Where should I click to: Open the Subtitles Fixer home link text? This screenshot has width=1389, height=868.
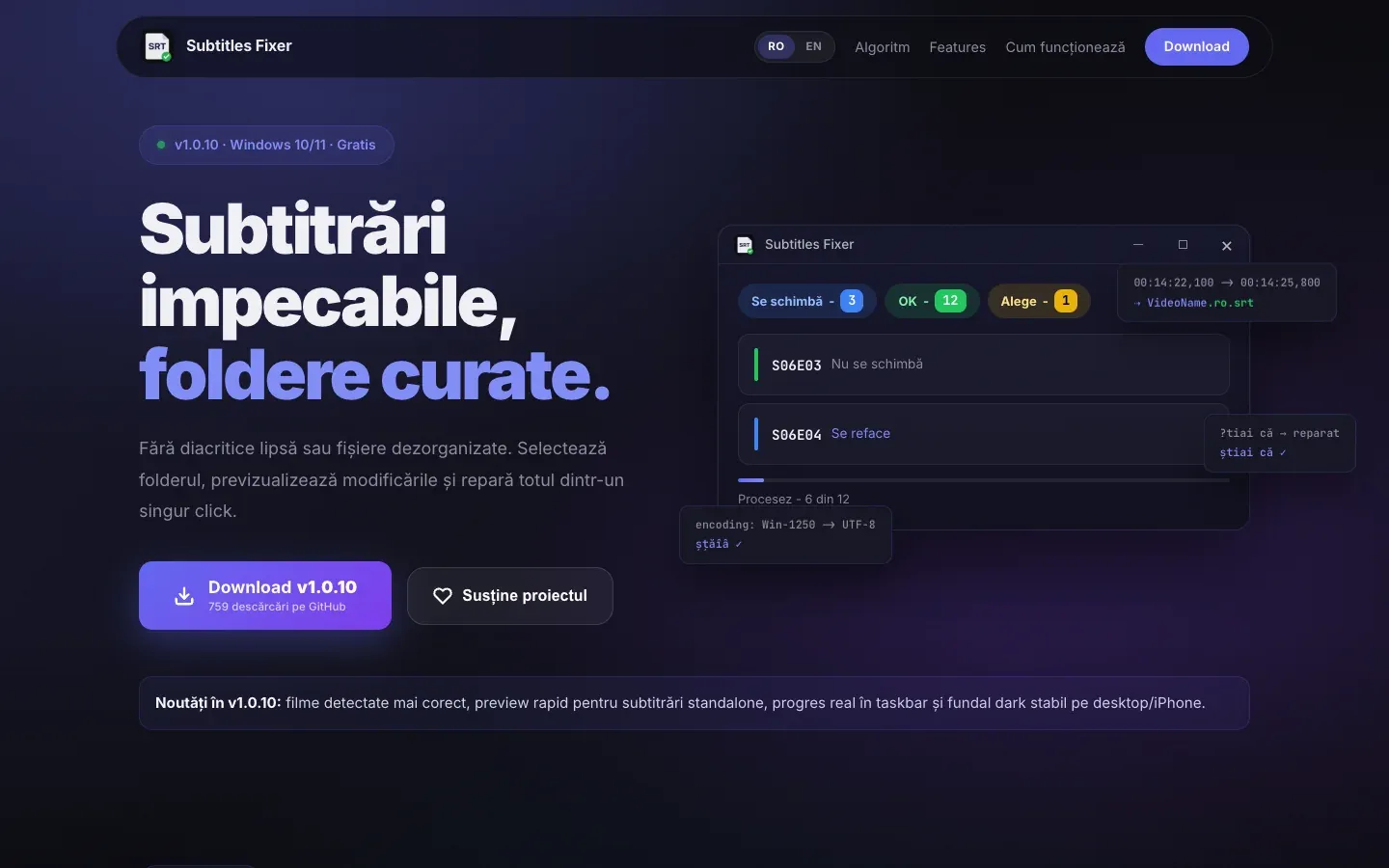tap(238, 45)
